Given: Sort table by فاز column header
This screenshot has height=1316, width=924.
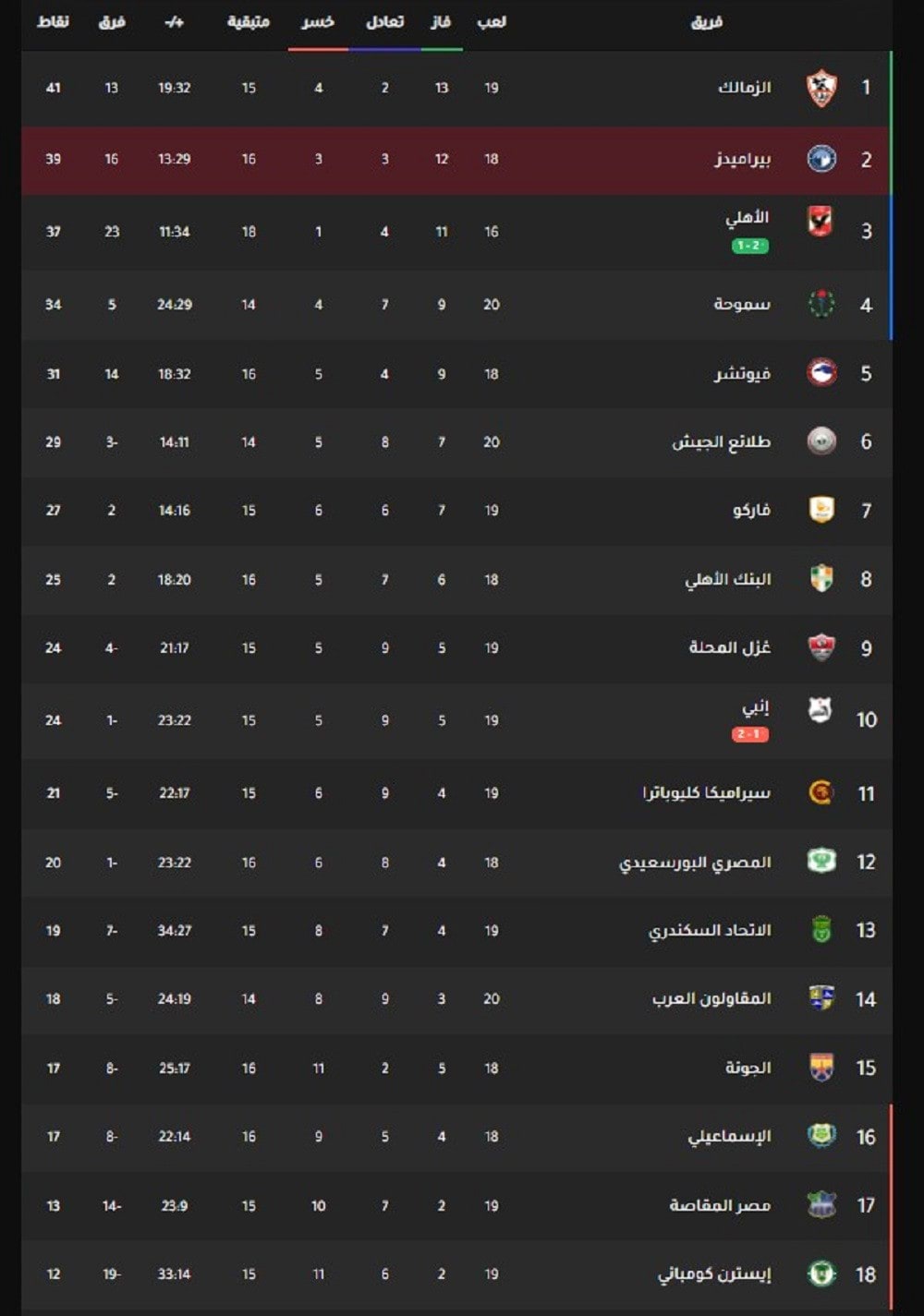Looking at the screenshot, I should (441, 22).
